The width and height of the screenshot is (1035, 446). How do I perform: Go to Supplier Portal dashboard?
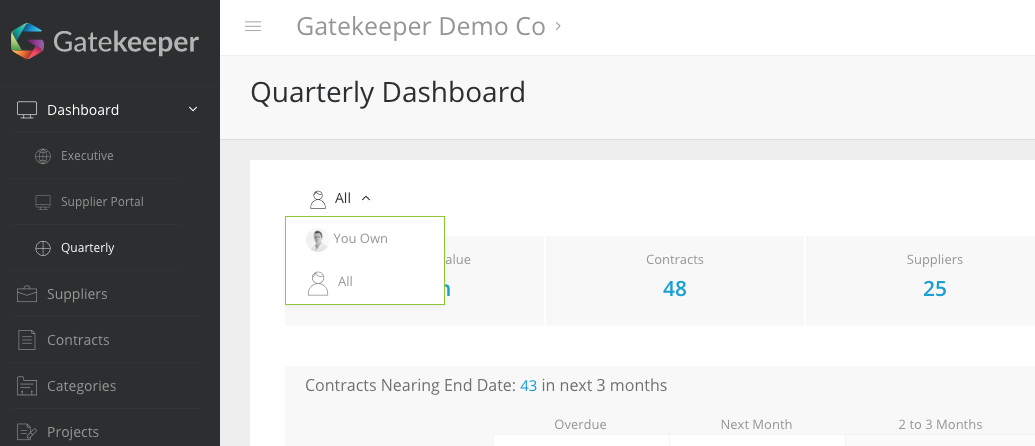tap(102, 202)
